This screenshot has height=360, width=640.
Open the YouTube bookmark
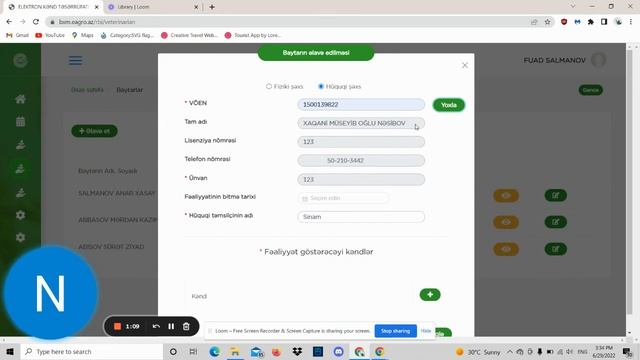click(x=50, y=36)
